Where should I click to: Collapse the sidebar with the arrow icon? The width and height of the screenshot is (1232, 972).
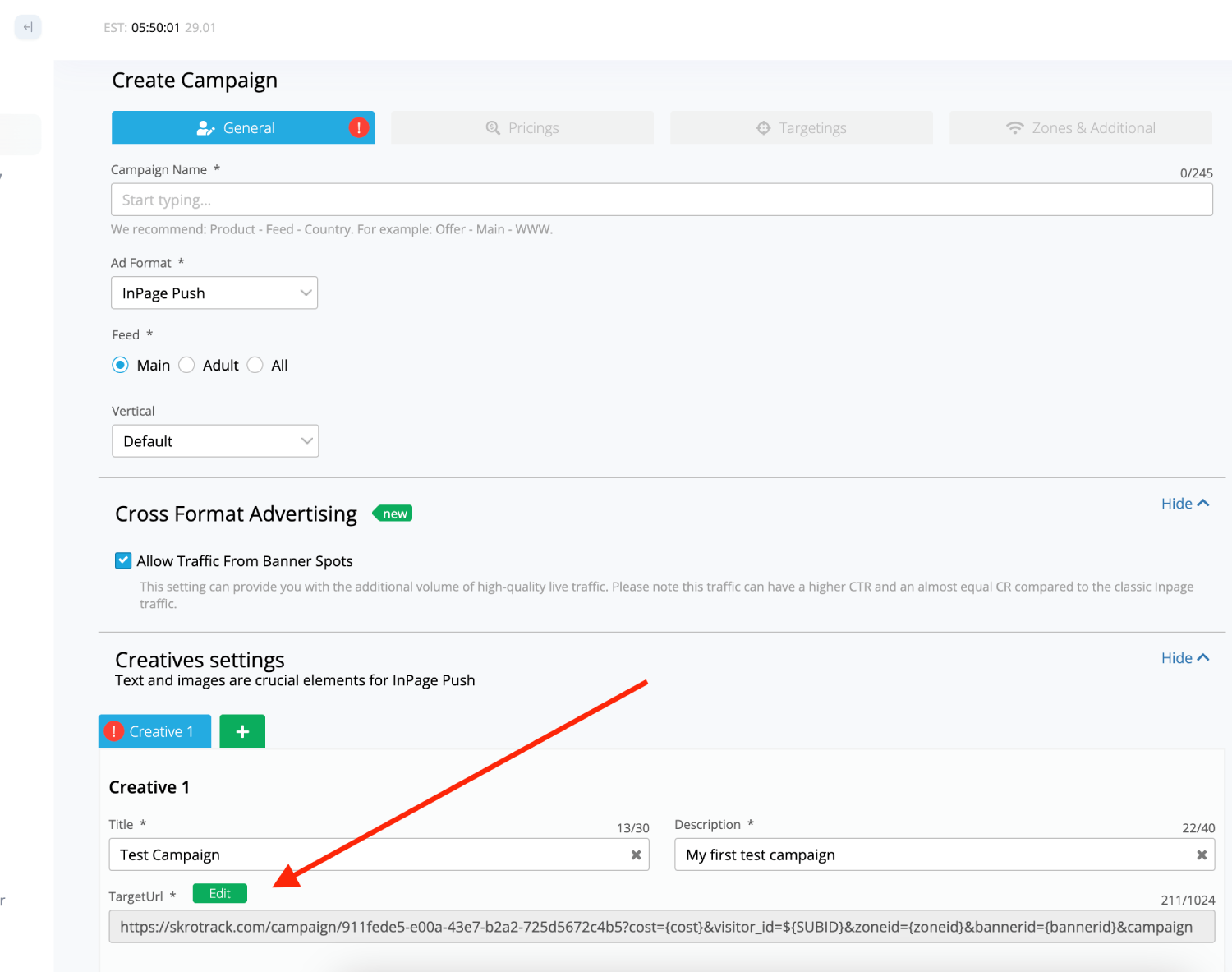coord(28,27)
